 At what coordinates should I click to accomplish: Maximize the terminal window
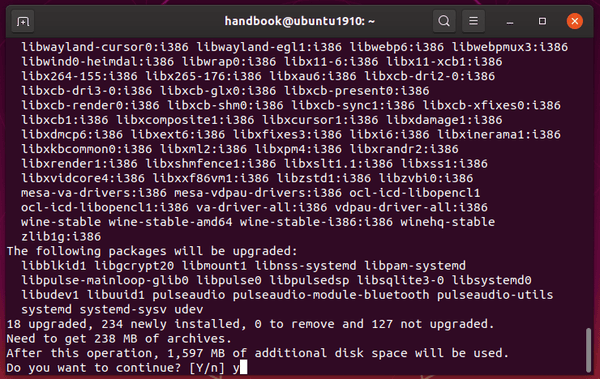click(542, 21)
